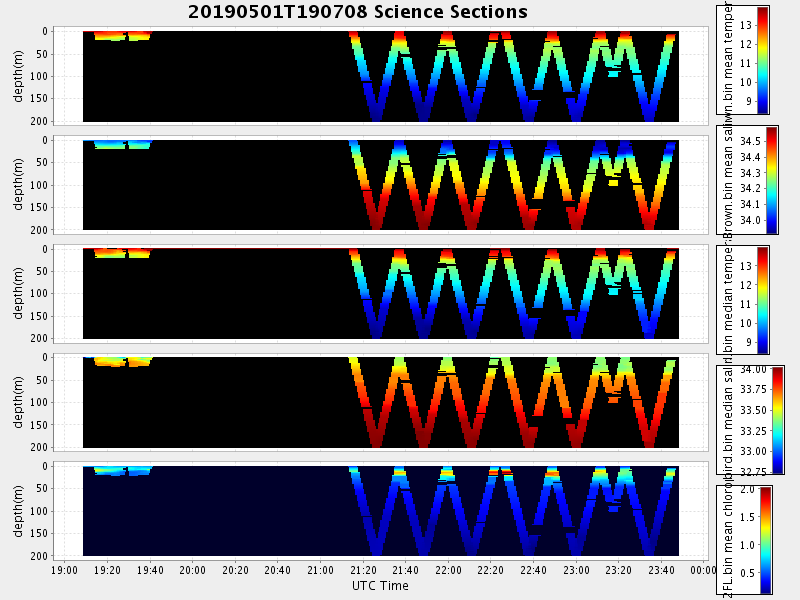The image size is (800, 600).
Task: Select the median salinity colorbar (32.75–34.00)
Action: 778,419
